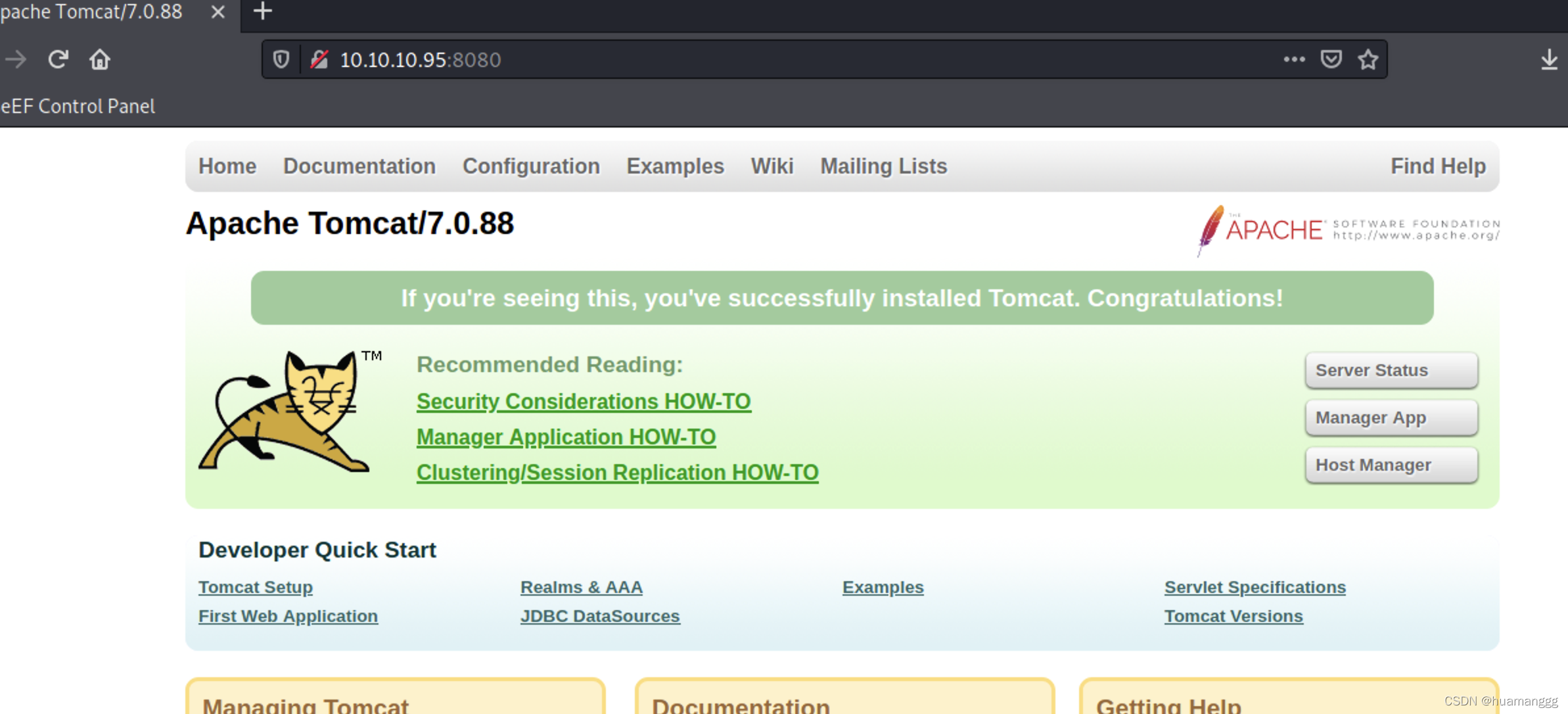
Task: Click the Apache Software Foundation feather logo
Action: [1349, 230]
